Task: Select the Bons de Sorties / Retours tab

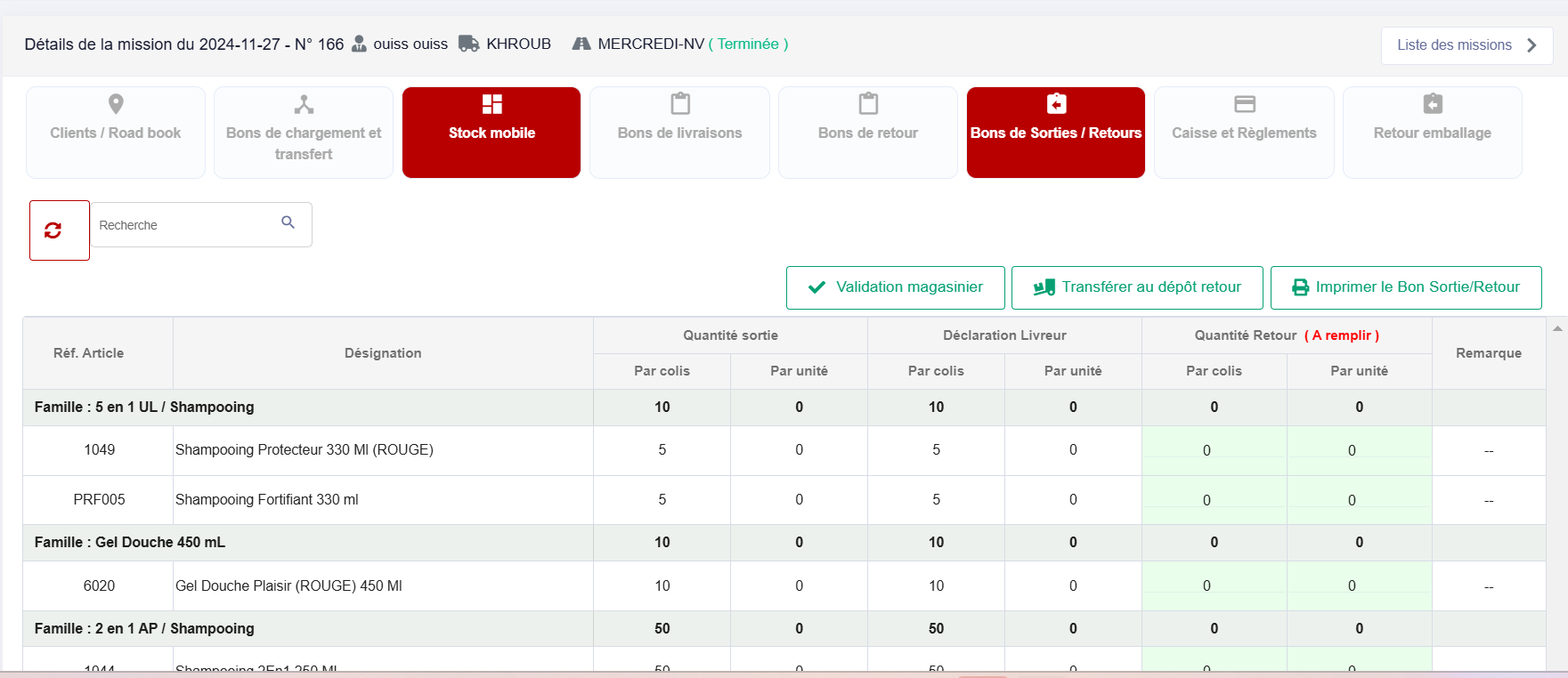Action: click(x=1055, y=133)
